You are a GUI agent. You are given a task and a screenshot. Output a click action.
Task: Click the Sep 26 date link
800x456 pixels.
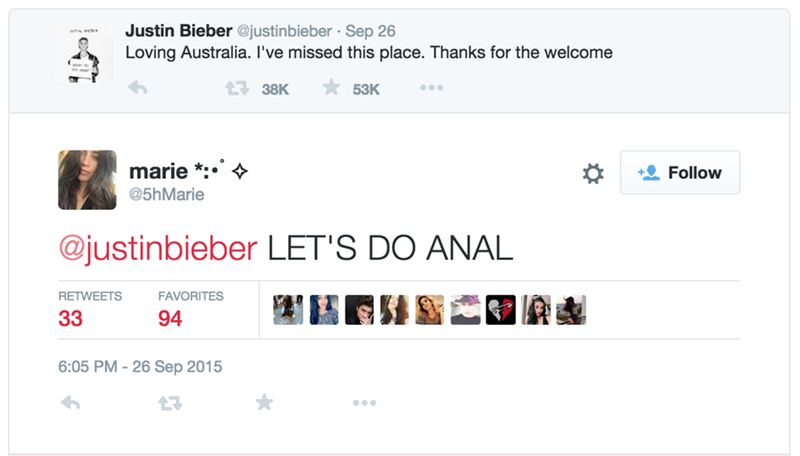[370, 31]
